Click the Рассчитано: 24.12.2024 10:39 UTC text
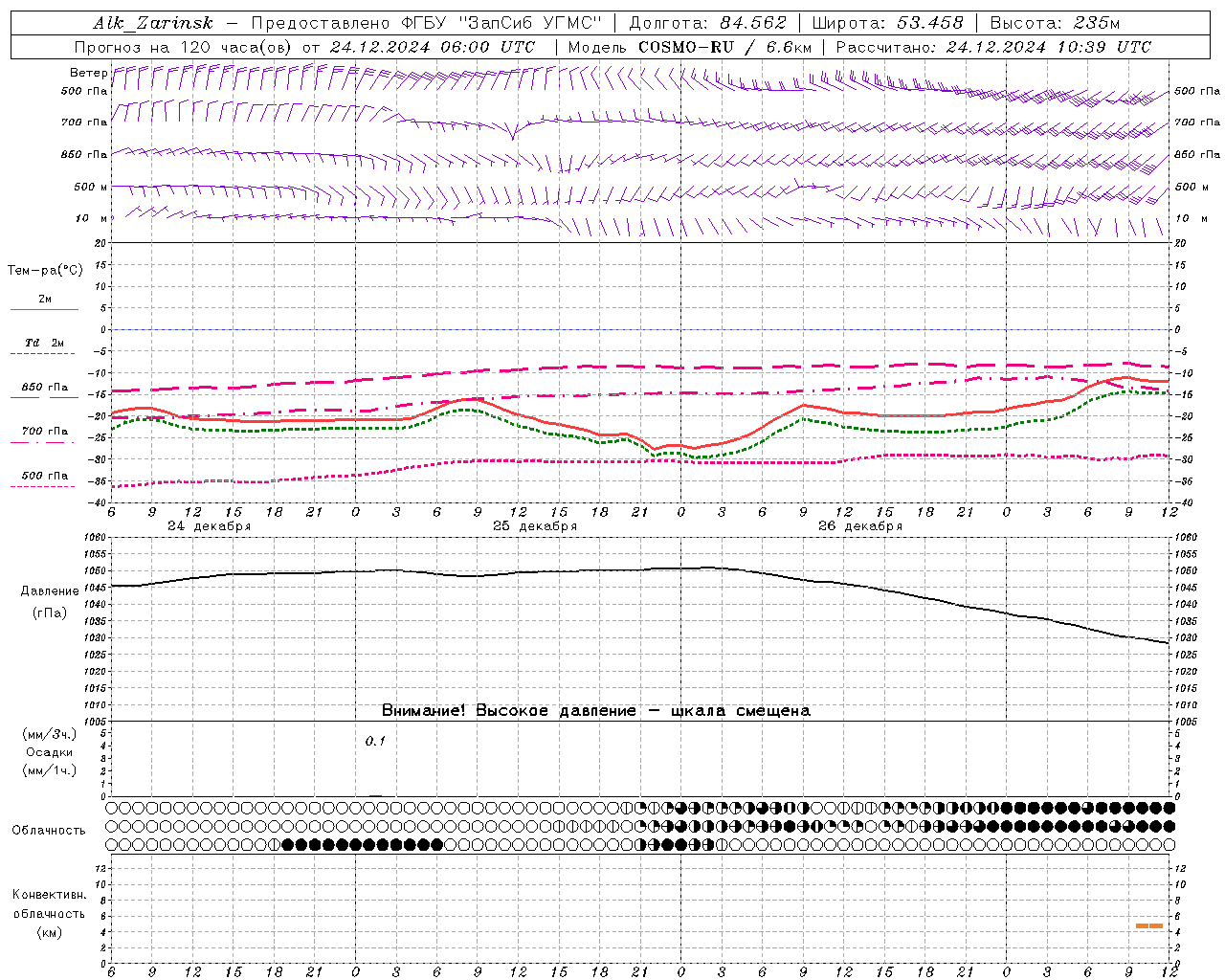The image size is (1225, 980). (x=993, y=47)
